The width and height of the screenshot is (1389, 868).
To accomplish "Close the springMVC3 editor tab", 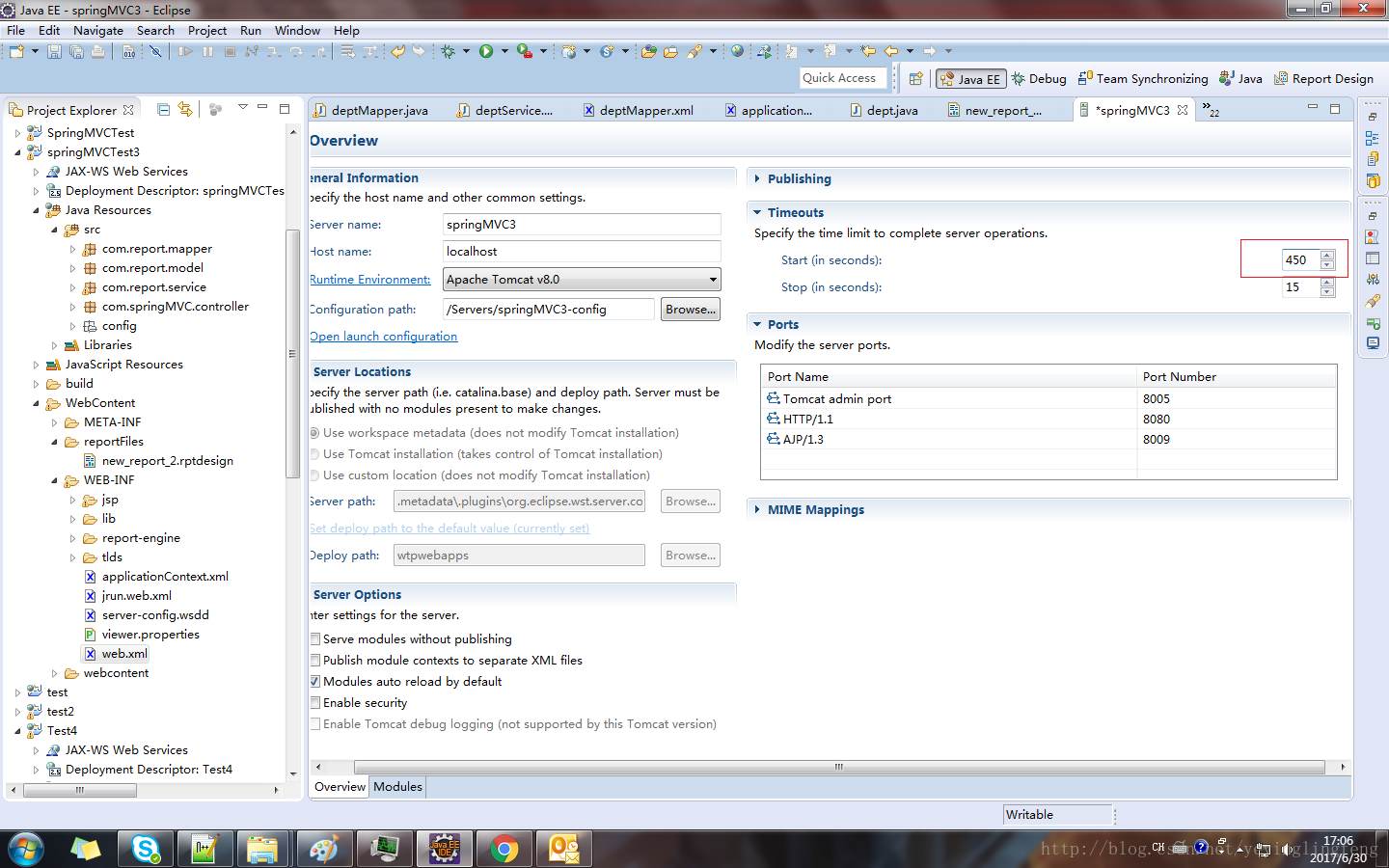I will point(1183,111).
